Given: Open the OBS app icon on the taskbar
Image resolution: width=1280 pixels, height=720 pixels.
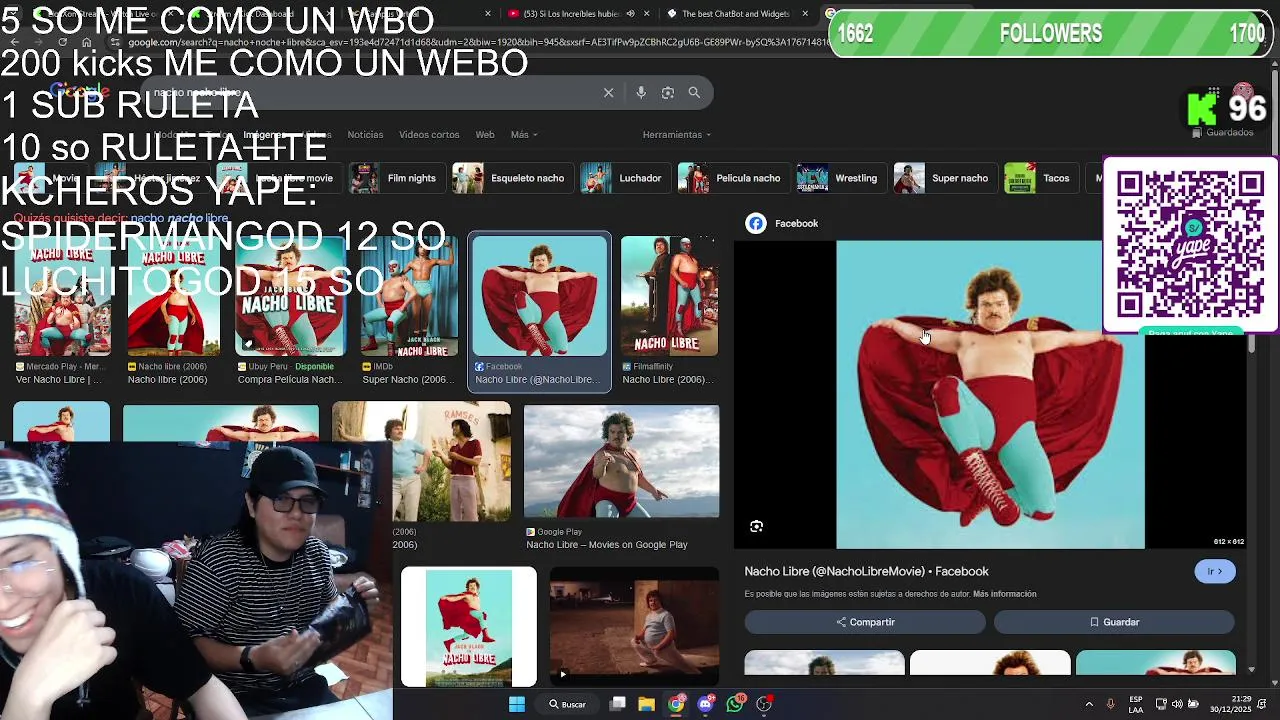Looking at the screenshot, I should pos(764,704).
